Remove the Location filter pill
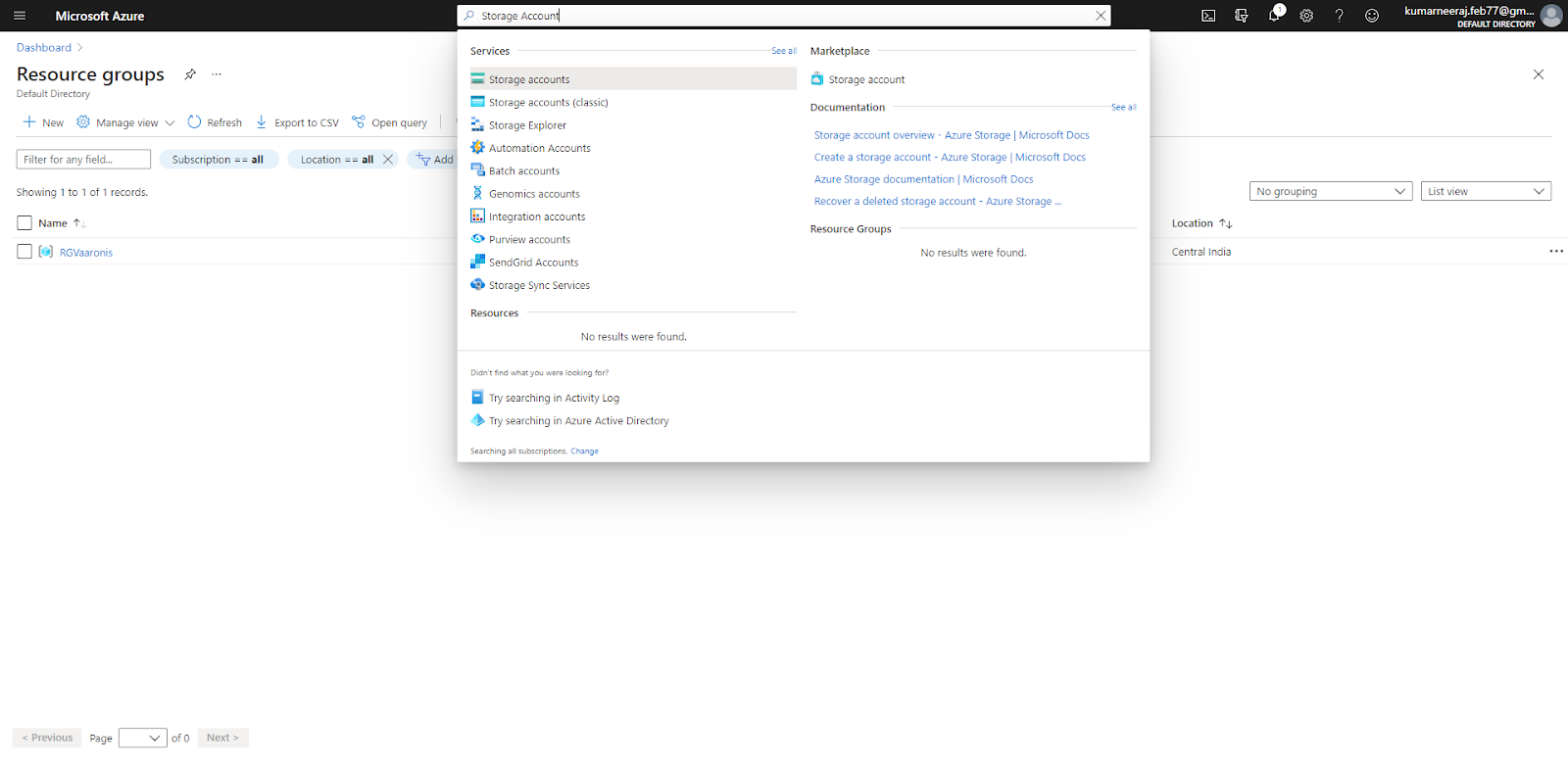This screenshot has width=1568, height=764. point(388,160)
